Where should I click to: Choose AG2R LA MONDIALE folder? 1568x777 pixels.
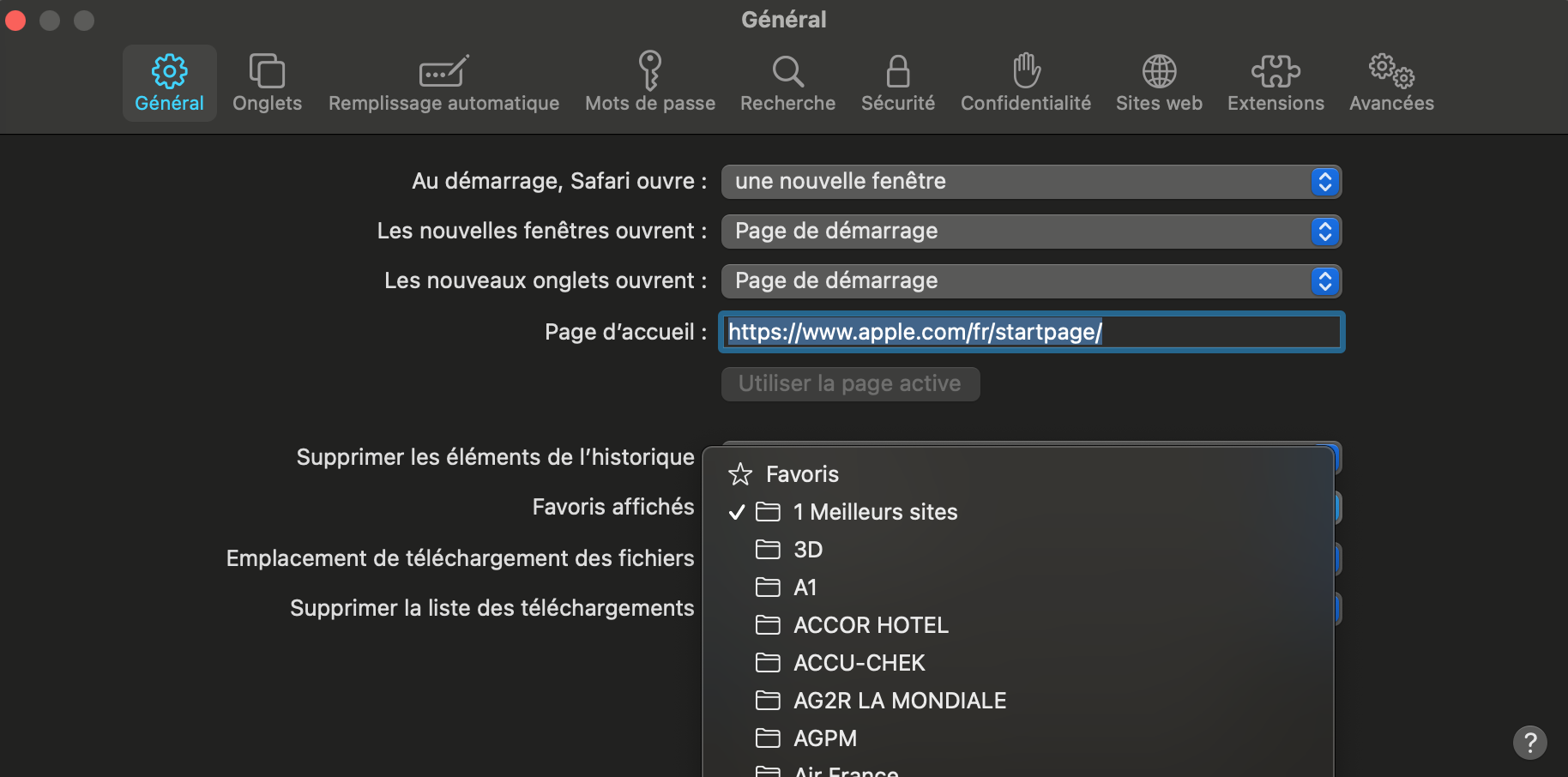pos(900,701)
